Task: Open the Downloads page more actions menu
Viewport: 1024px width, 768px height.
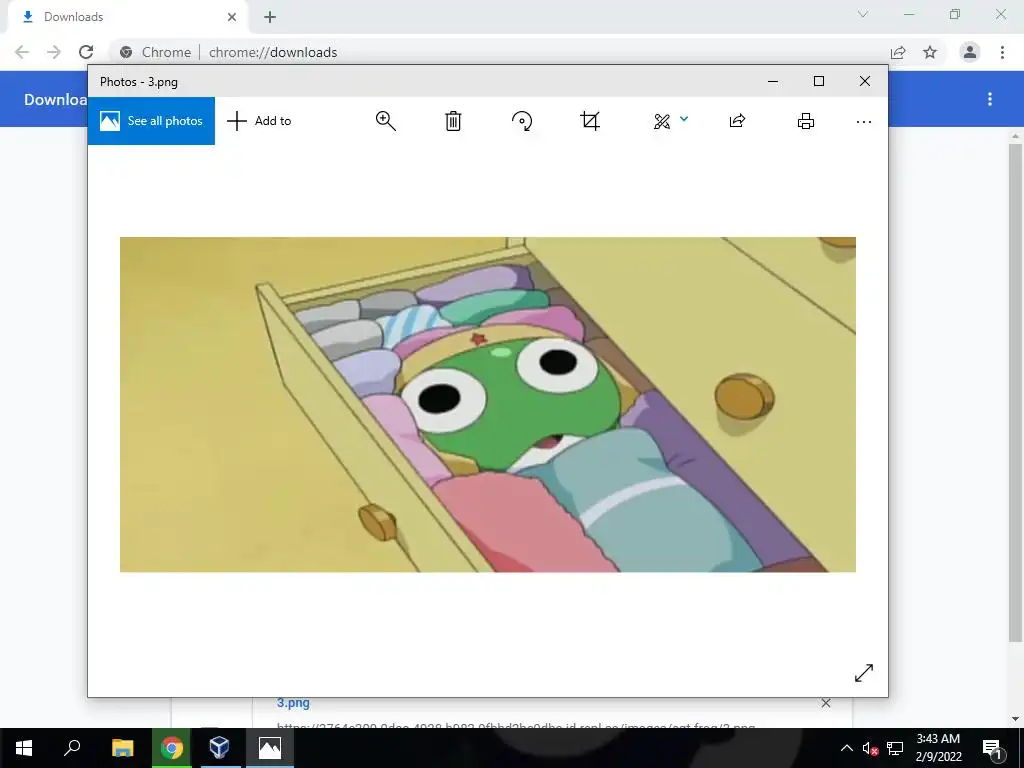Action: (990, 99)
